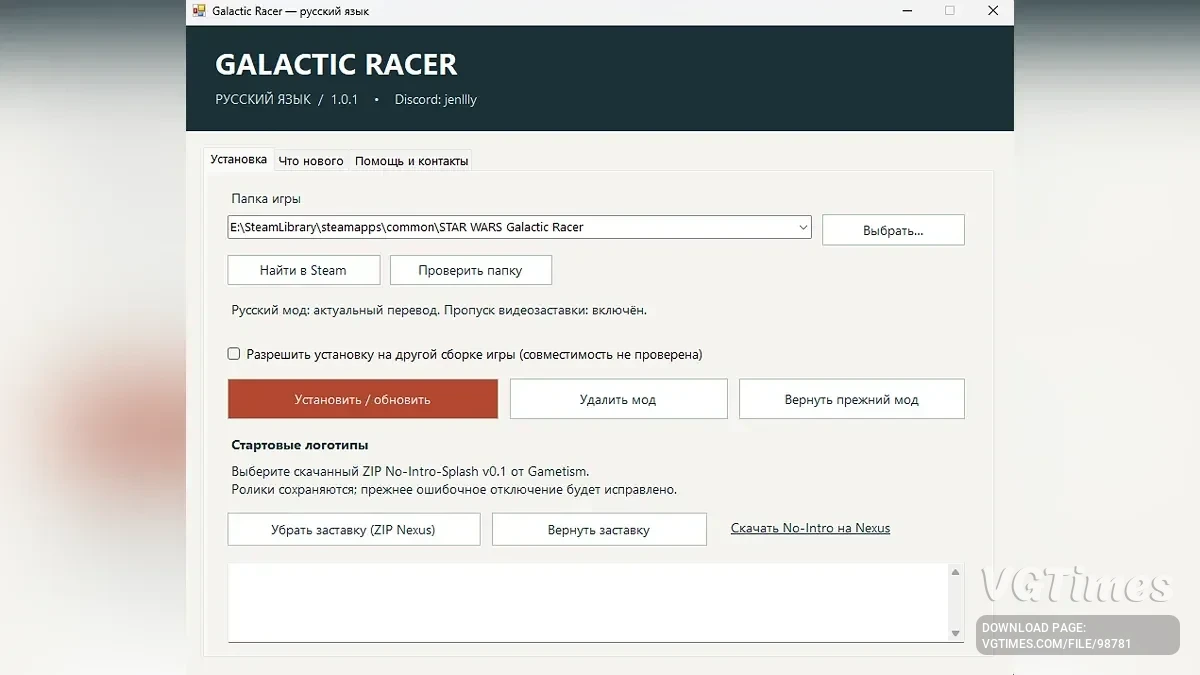This screenshot has height=675, width=1200.
Task: Open the Что нового tab
Action: (x=311, y=161)
